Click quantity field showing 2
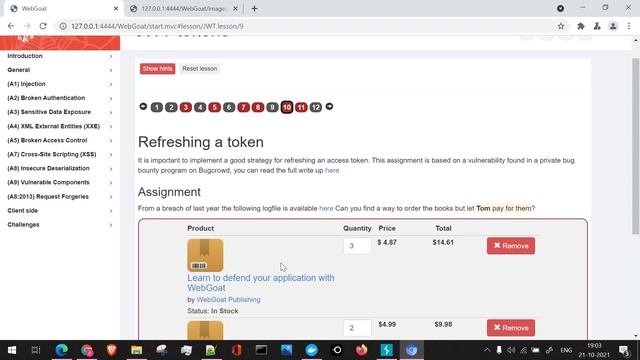Screen dimensions: 640x360 tap(357, 328)
